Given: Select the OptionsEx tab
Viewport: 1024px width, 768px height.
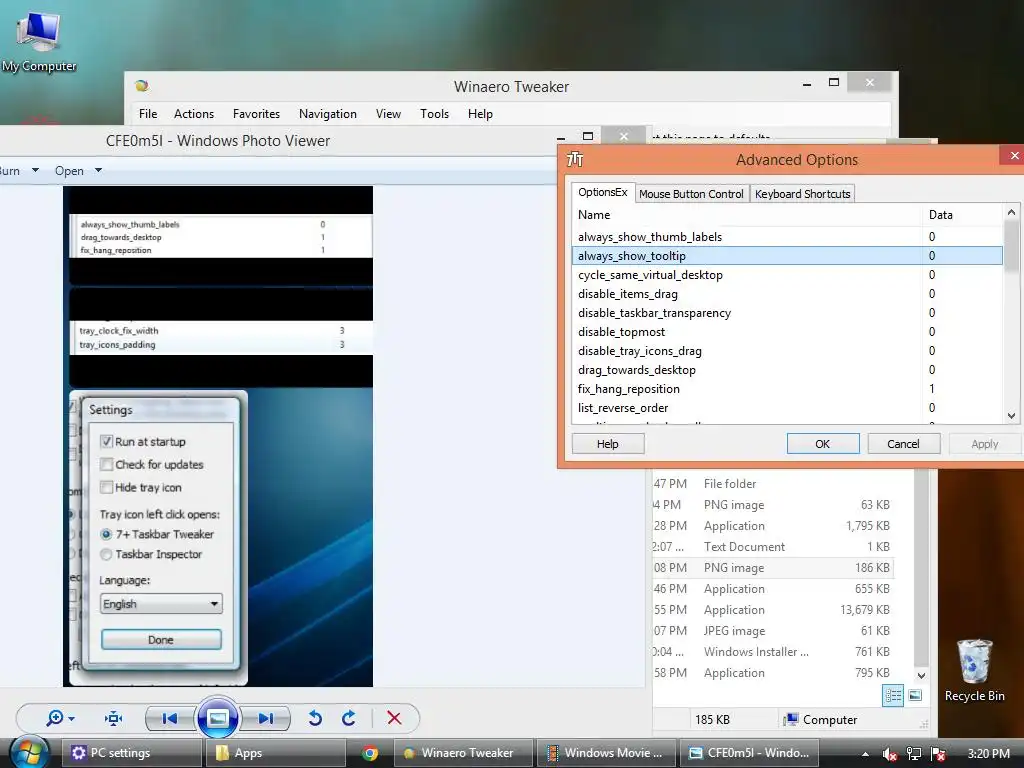Looking at the screenshot, I should (x=602, y=192).
